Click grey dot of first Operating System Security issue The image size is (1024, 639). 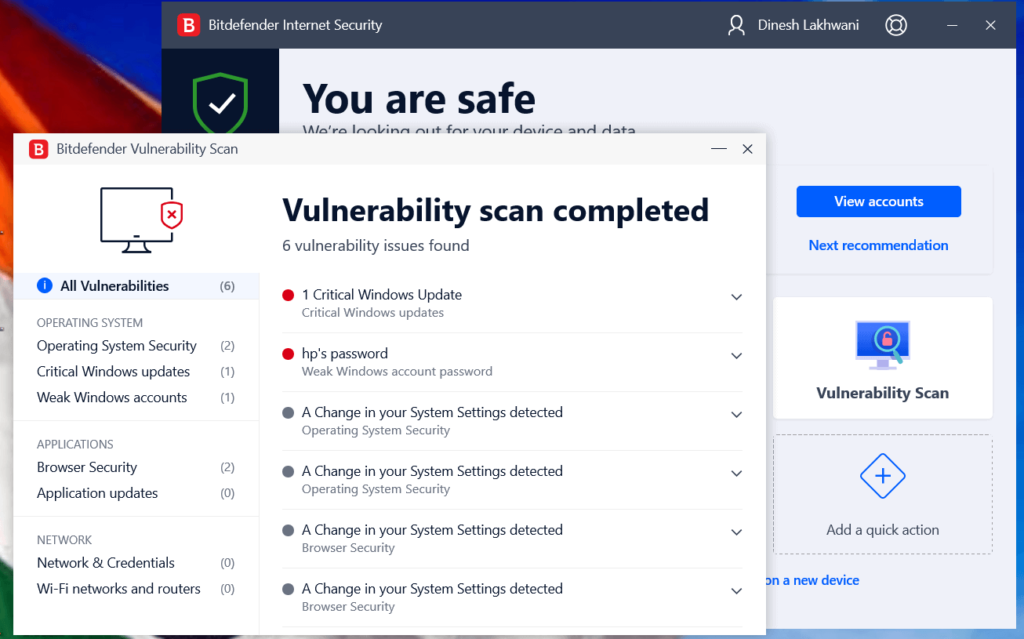click(x=288, y=413)
